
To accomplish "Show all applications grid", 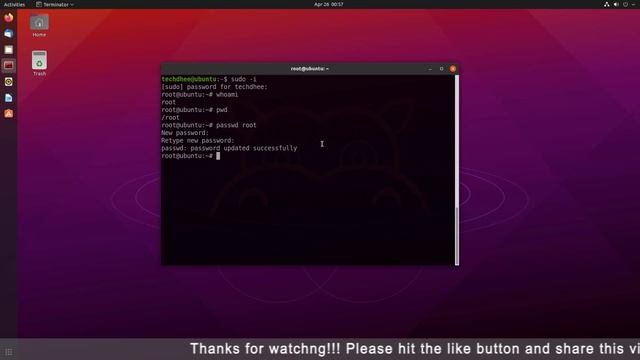I will coord(9,352).
